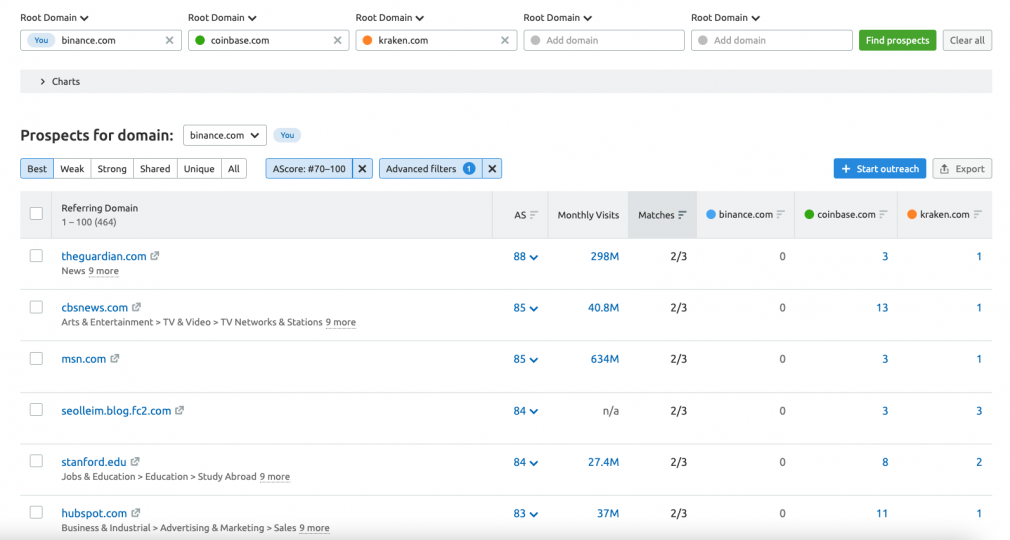Click the Find prospects button
Viewport: 1010px width, 540px height.
click(897, 40)
